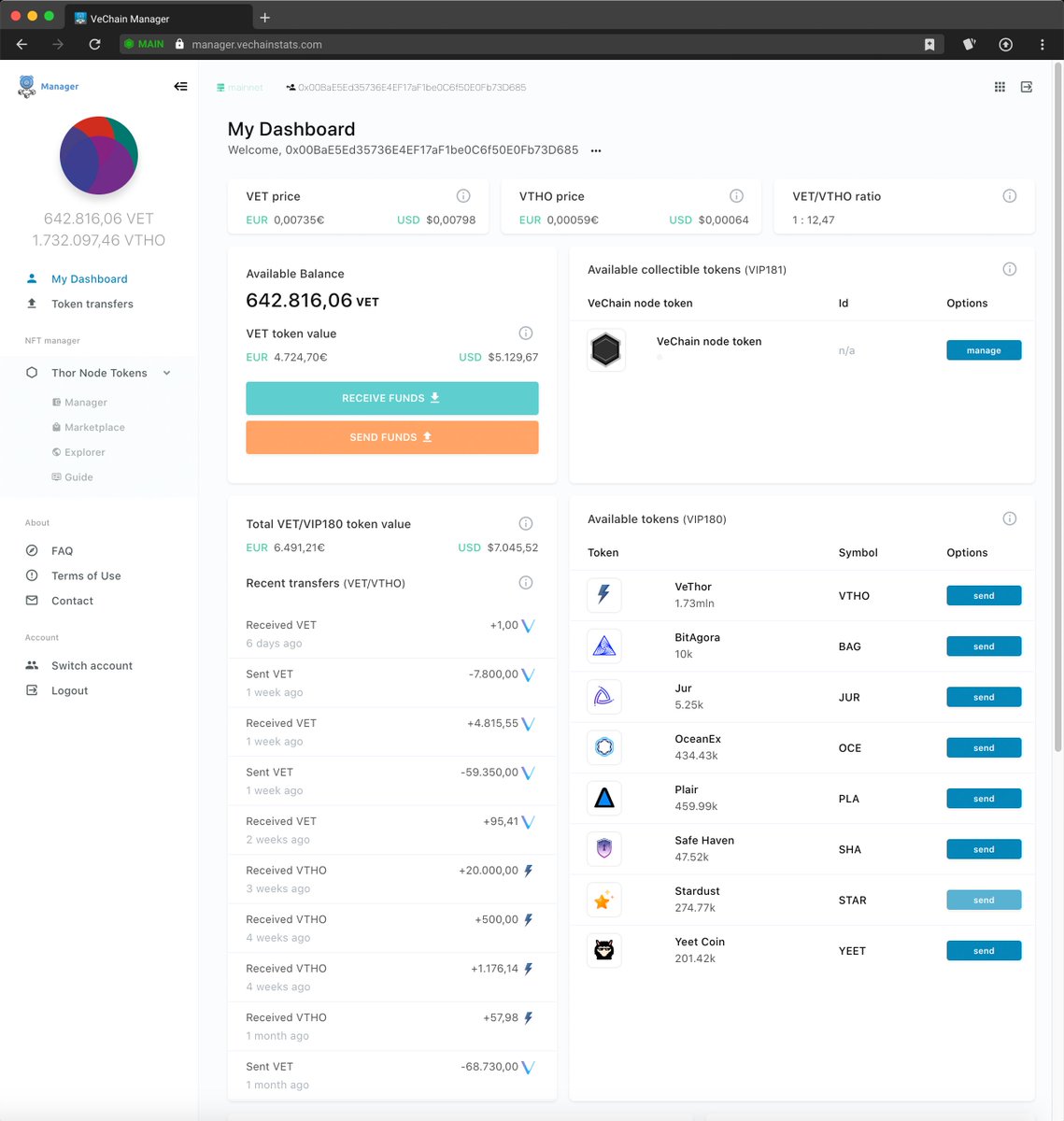Send OceanEx OCE tokens

tap(984, 747)
